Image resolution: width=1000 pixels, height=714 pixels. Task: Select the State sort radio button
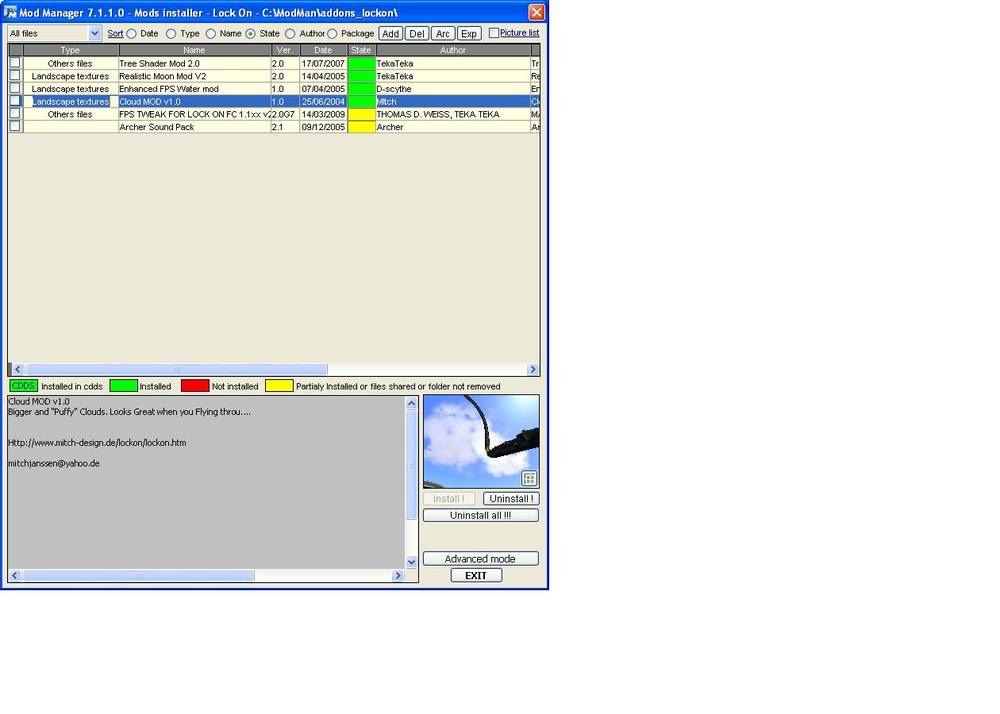click(250, 34)
